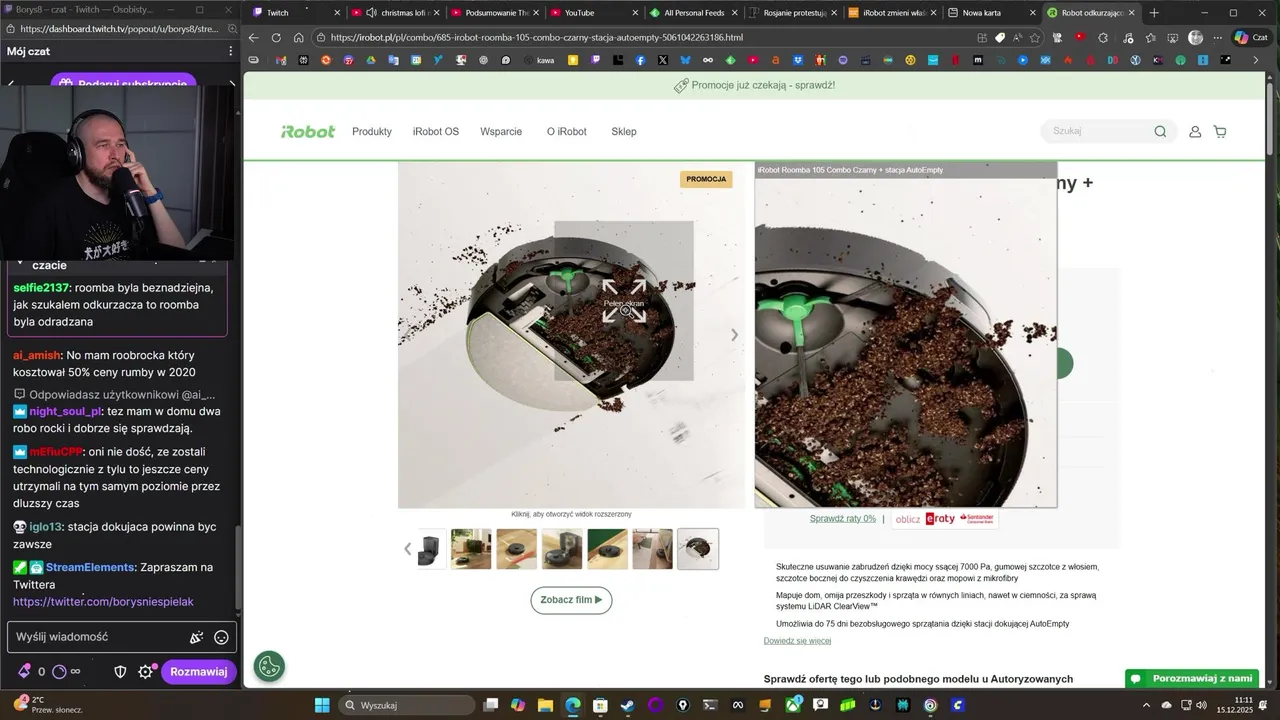Show next product image with right arrow
Viewport: 1280px width, 720px height.
[x=734, y=335]
